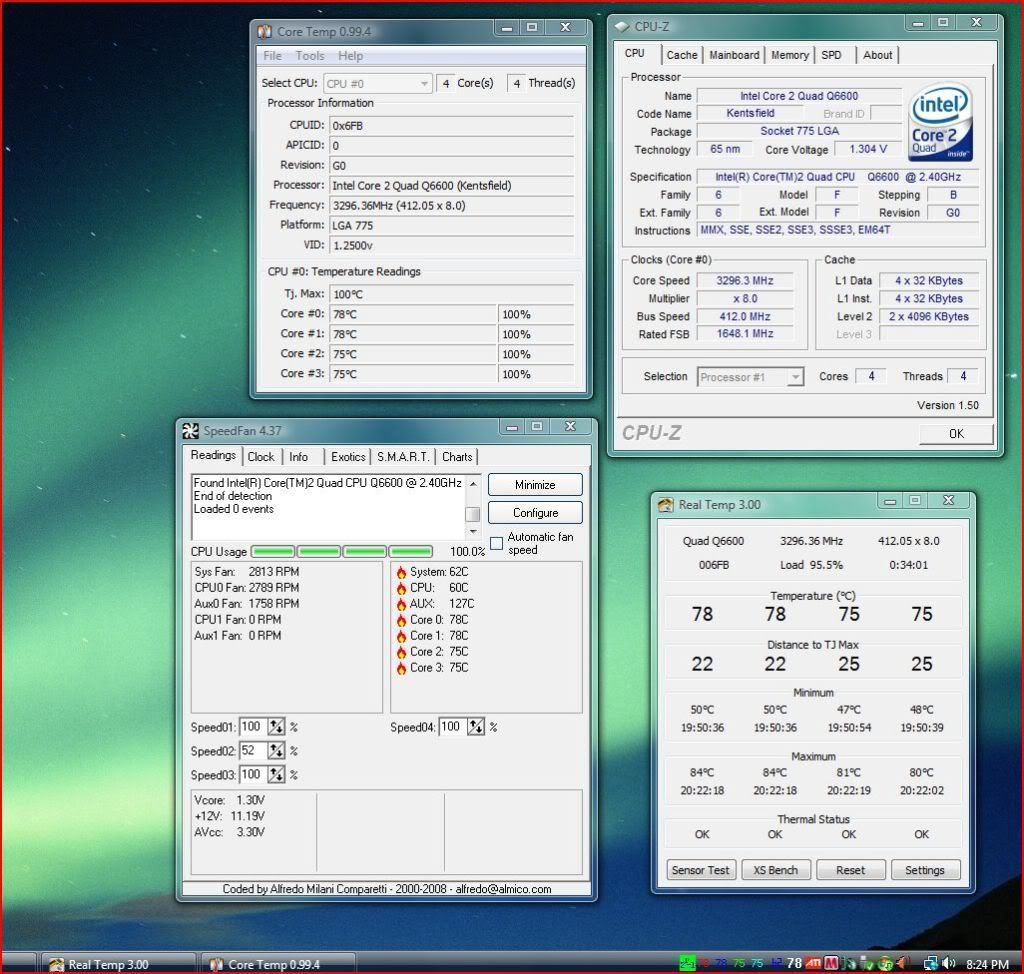The image size is (1024, 974).
Task: Click the CPU-Z title bar icon
Action: [622, 27]
